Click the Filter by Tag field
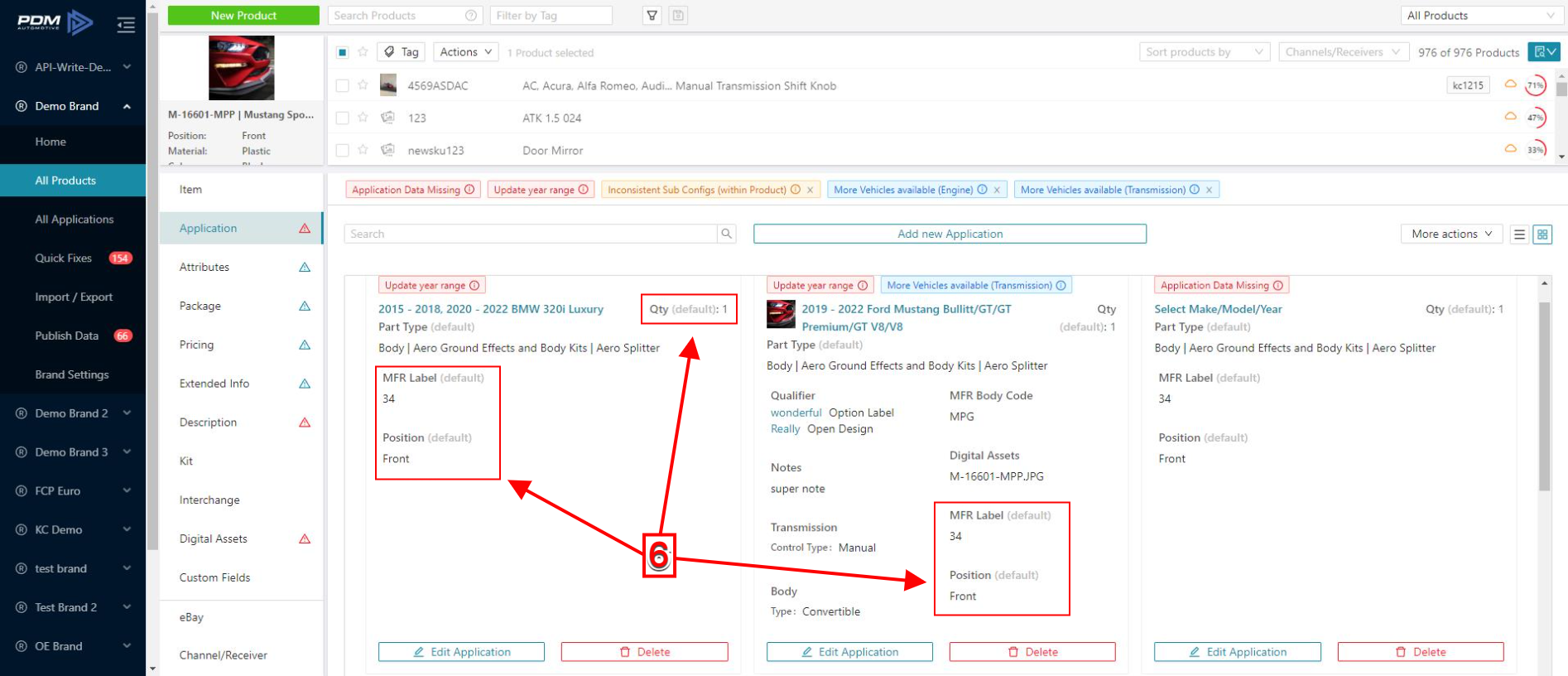Screen dimensions: 1568x676 (551, 16)
